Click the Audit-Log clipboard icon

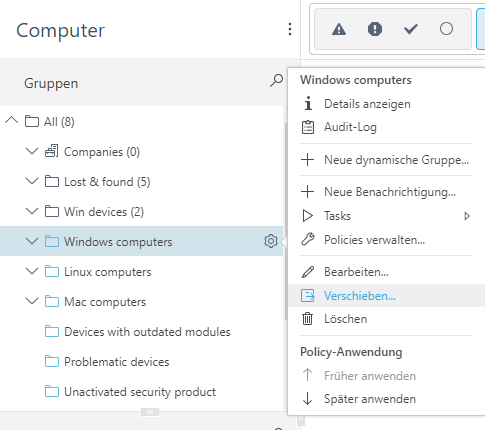click(x=308, y=127)
